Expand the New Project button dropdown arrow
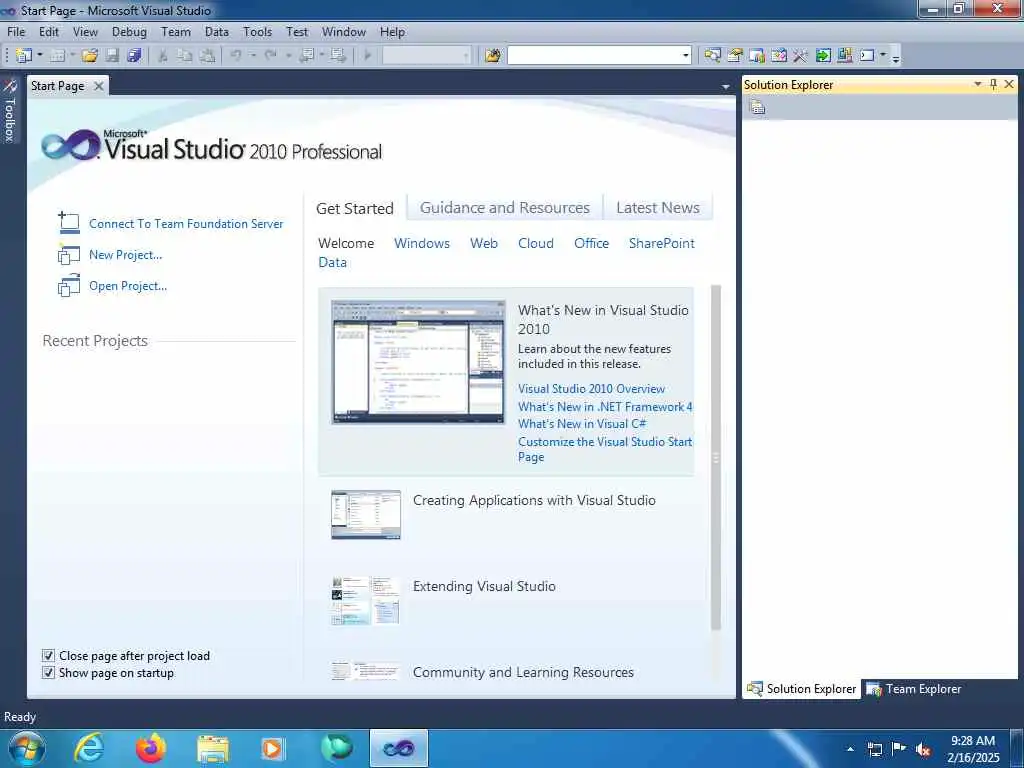Viewport: 1024px width, 768px height. pos(40,56)
